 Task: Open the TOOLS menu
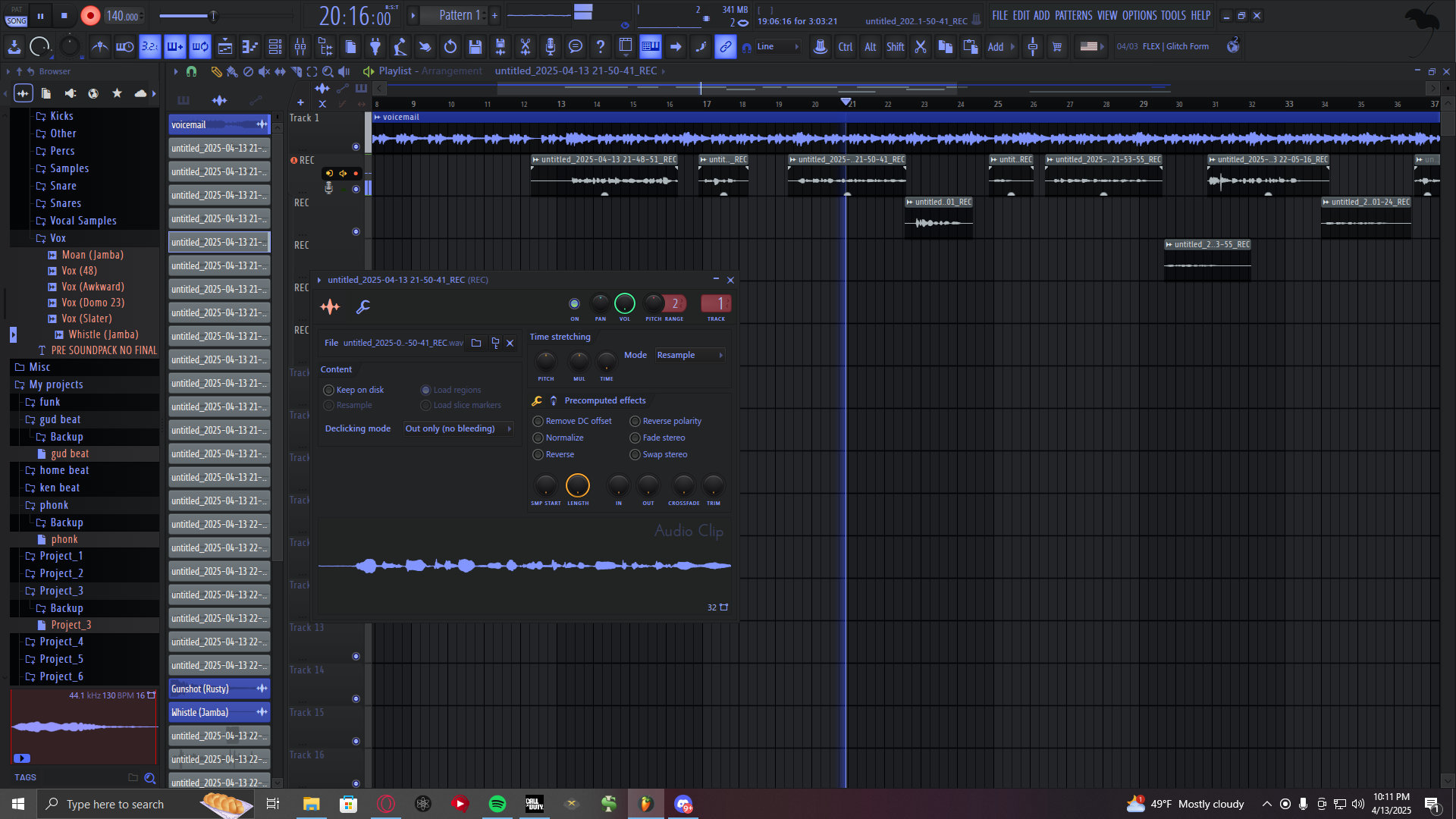(x=1172, y=15)
